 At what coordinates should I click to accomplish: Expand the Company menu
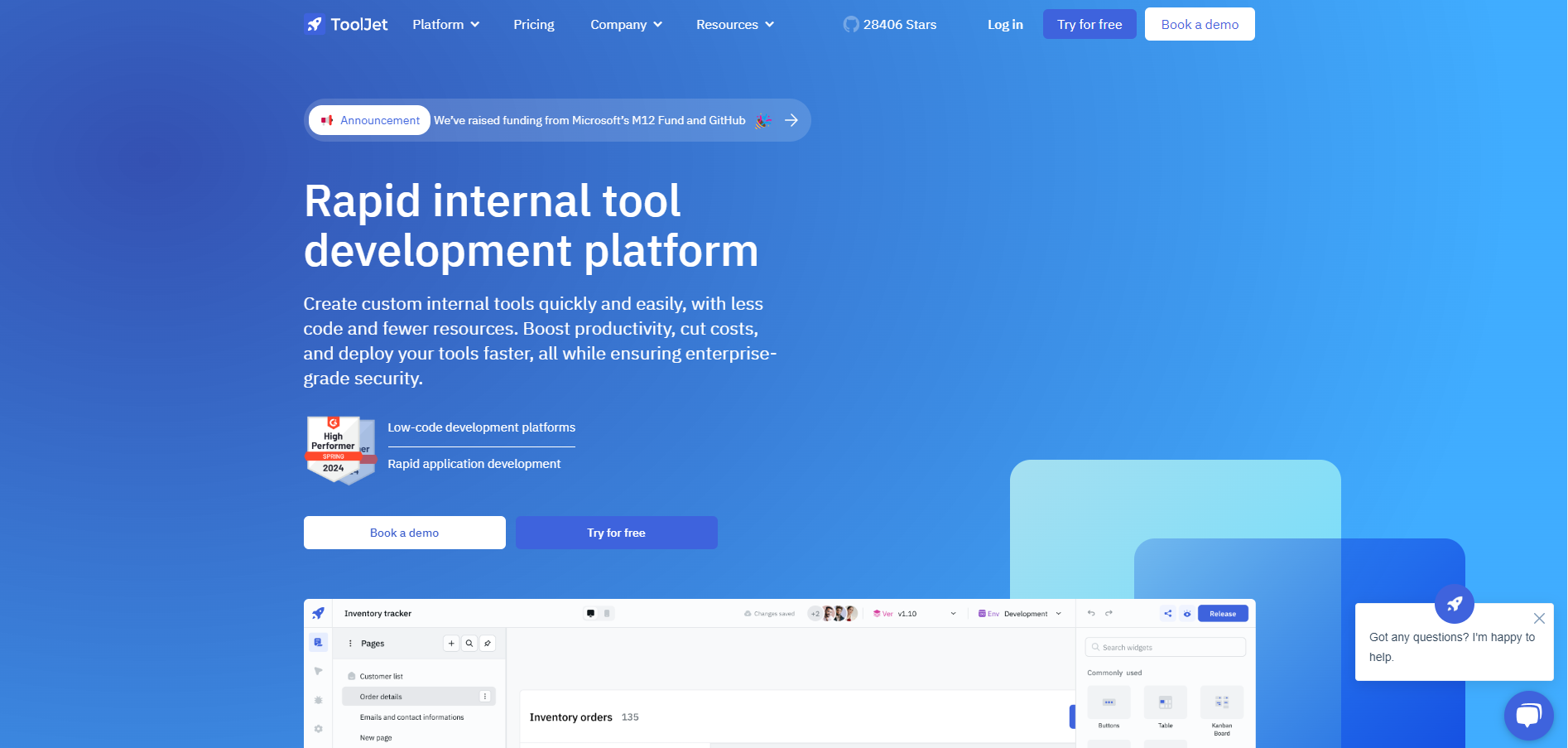(627, 25)
